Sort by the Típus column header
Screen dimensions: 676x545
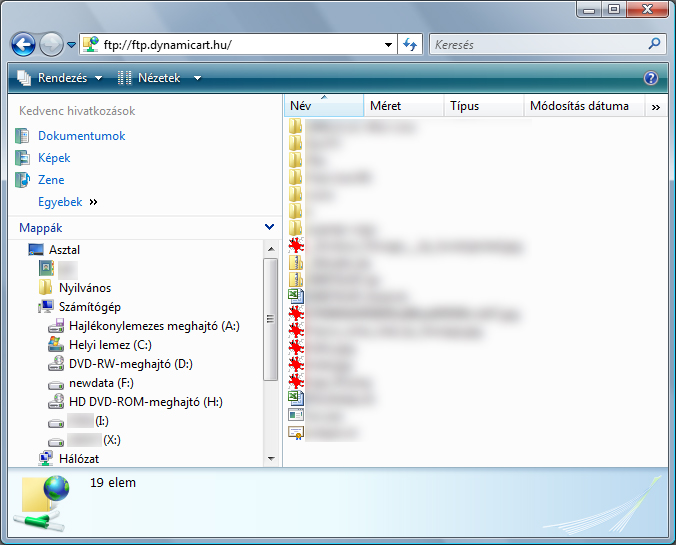coord(484,106)
